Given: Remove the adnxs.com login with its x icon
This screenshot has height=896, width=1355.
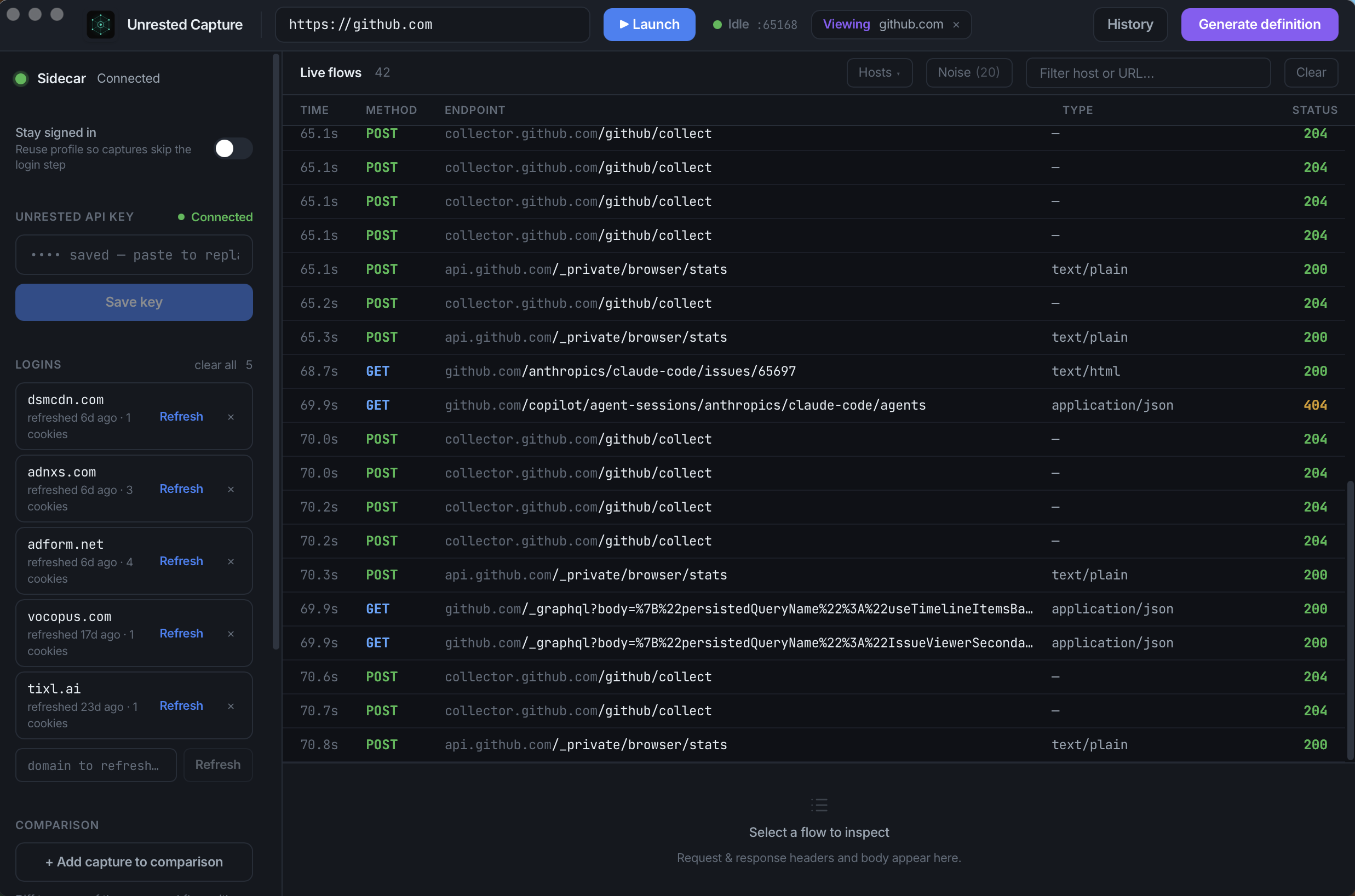Looking at the screenshot, I should point(231,489).
